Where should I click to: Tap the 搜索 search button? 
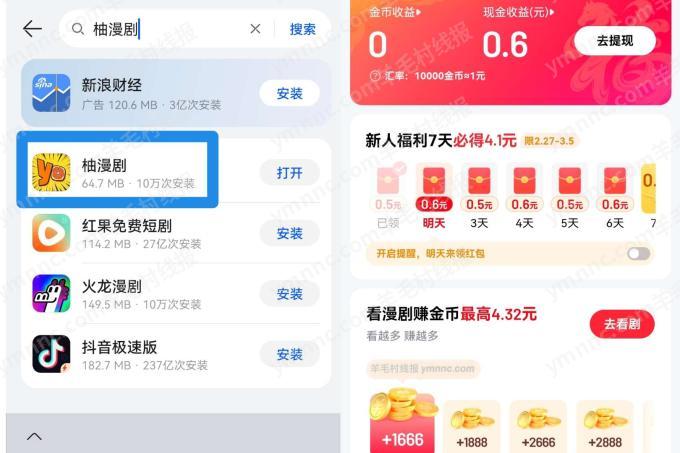click(302, 29)
